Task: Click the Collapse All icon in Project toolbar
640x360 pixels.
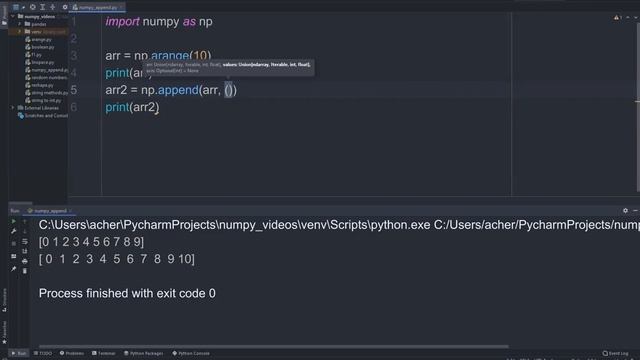Action: click(53, 7)
